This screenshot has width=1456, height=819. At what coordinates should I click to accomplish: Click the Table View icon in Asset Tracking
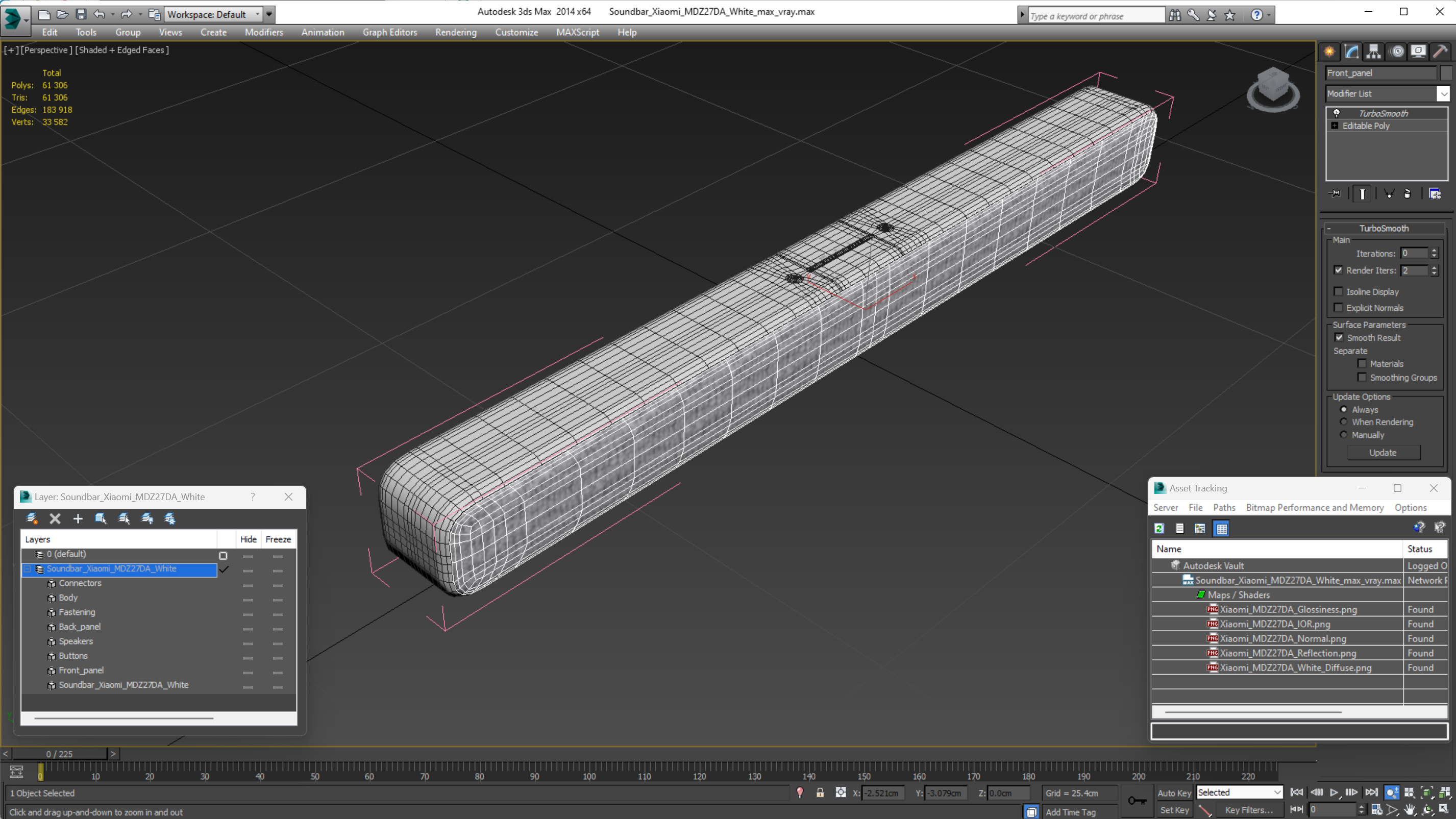(x=1221, y=529)
